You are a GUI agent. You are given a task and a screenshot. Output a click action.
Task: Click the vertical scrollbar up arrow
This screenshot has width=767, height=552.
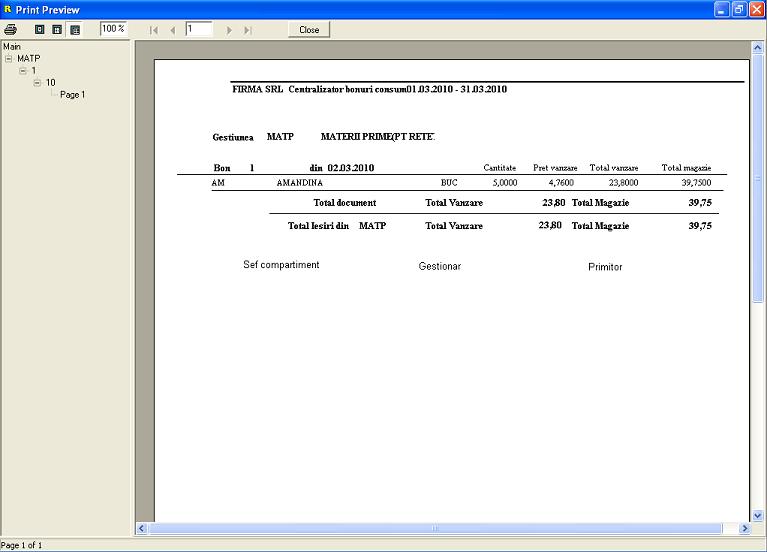[758, 47]
